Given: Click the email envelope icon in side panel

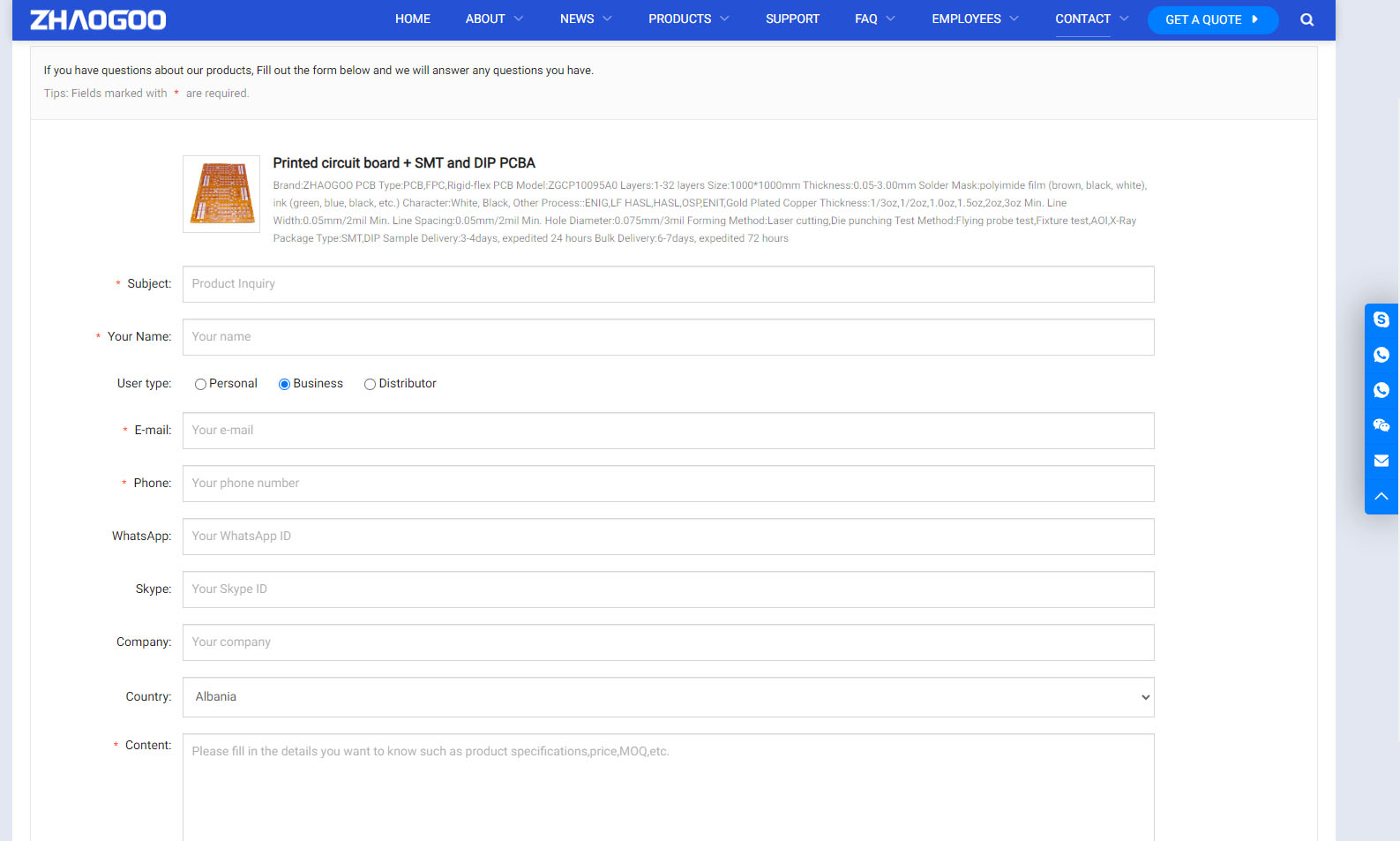Looking at the screenshot, I should pos(1381,461).
